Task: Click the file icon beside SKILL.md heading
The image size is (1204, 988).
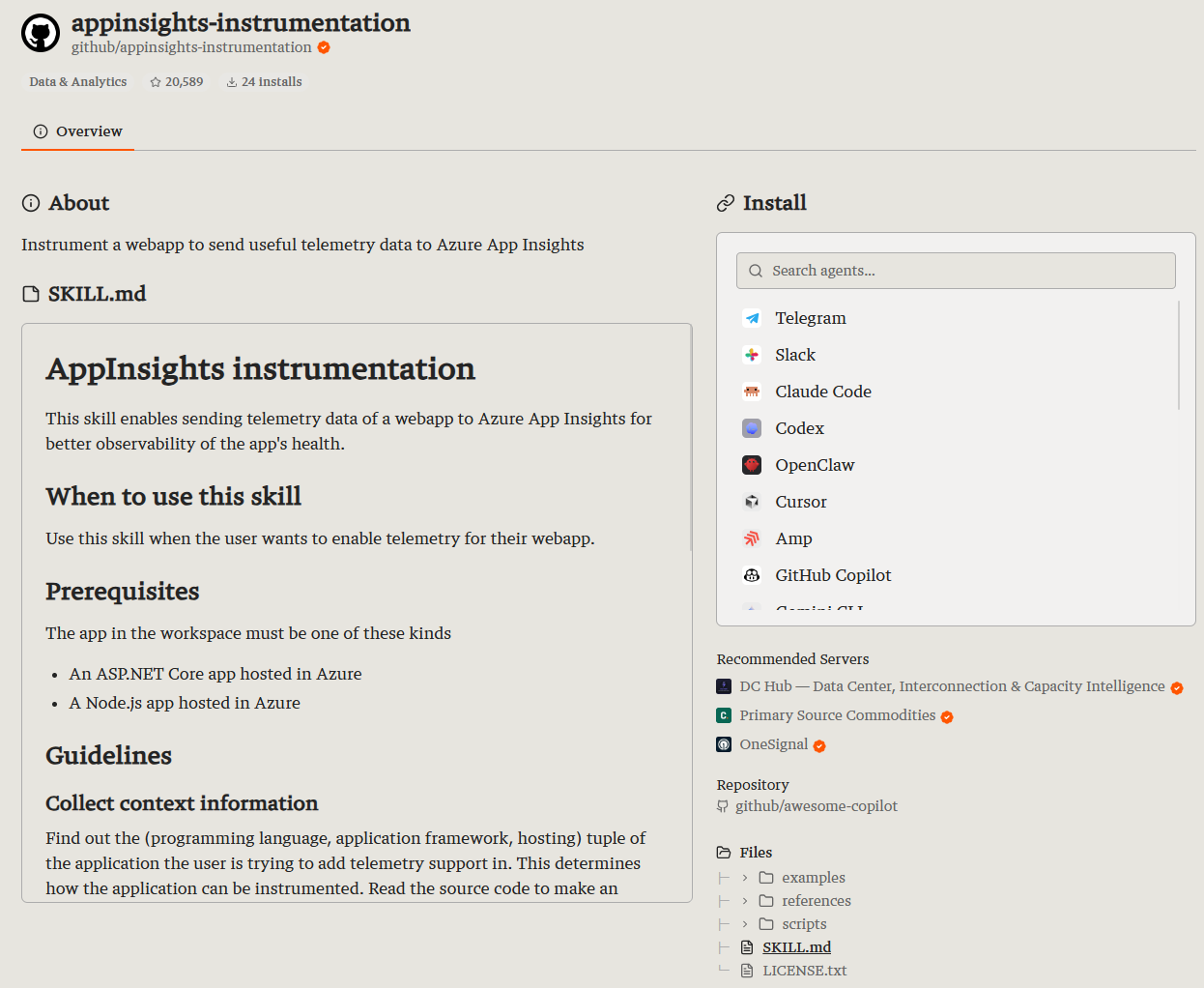Action: click(31, 294)
